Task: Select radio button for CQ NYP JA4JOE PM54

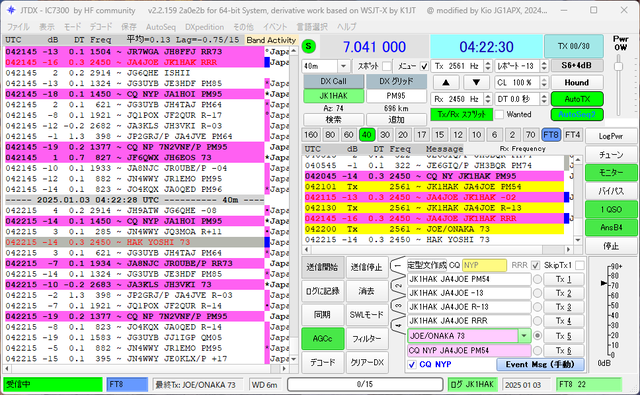Action: click(x=538, y=351)
